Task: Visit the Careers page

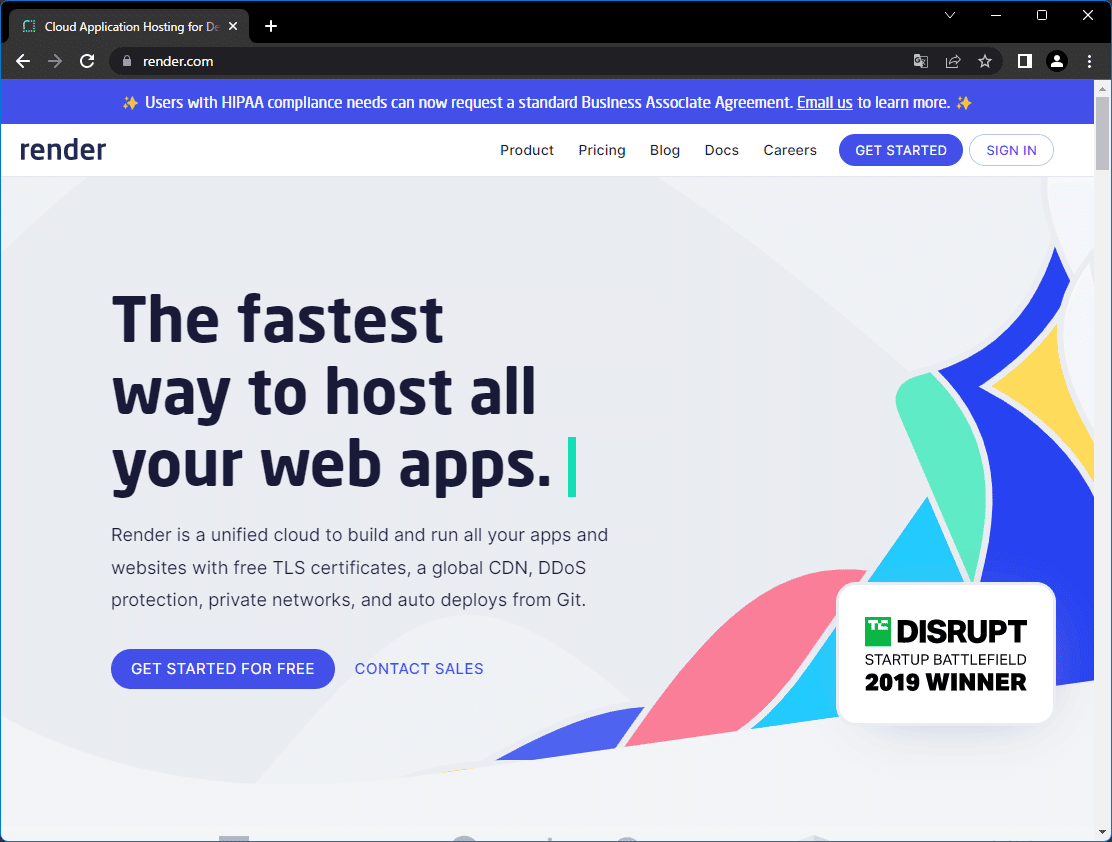Action: (789, 150)
